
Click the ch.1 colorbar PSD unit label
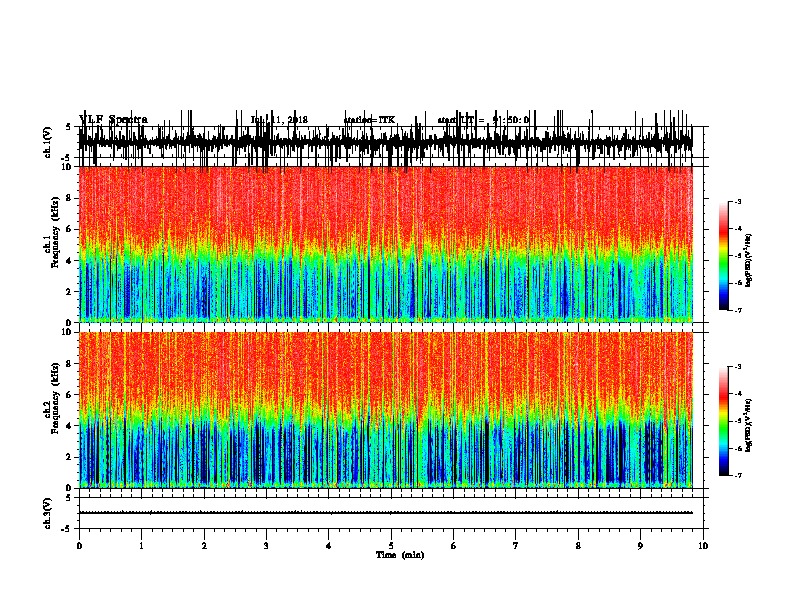click(x=749, y=261)
